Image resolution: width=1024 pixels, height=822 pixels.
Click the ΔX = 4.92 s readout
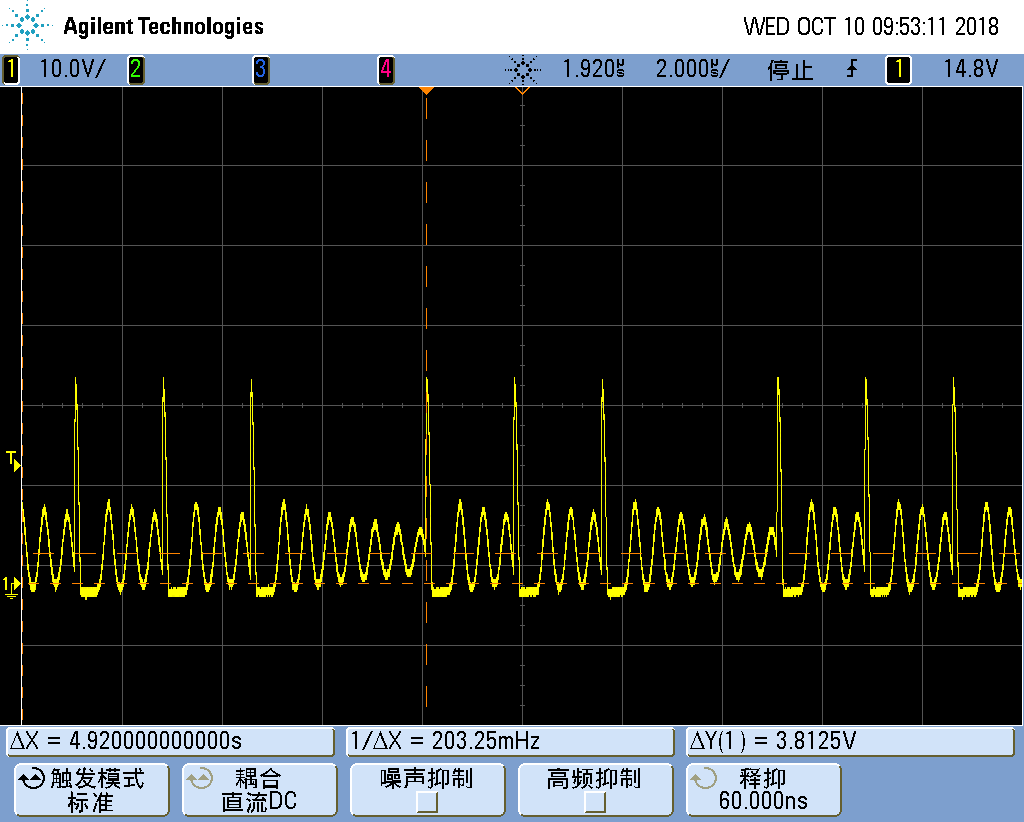pyautogui.click(x=170, y=741)
